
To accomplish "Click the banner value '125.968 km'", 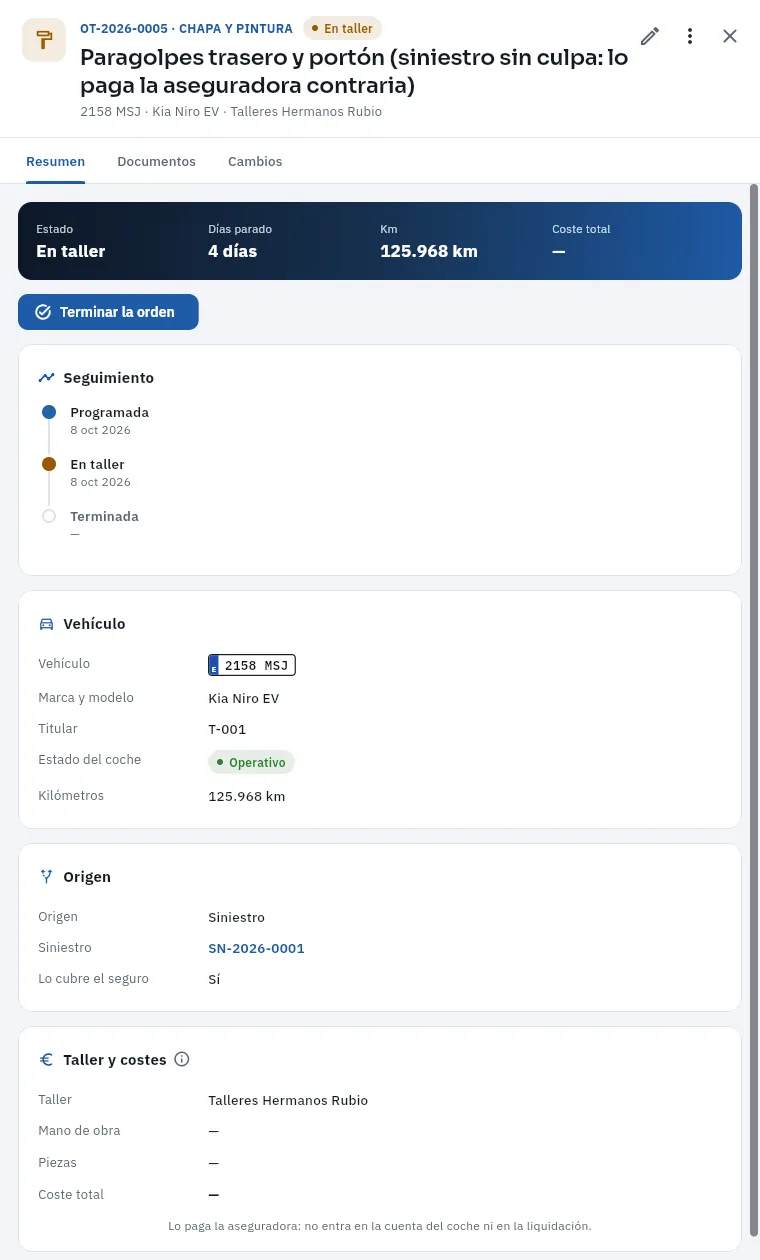I will pos(429,251).
